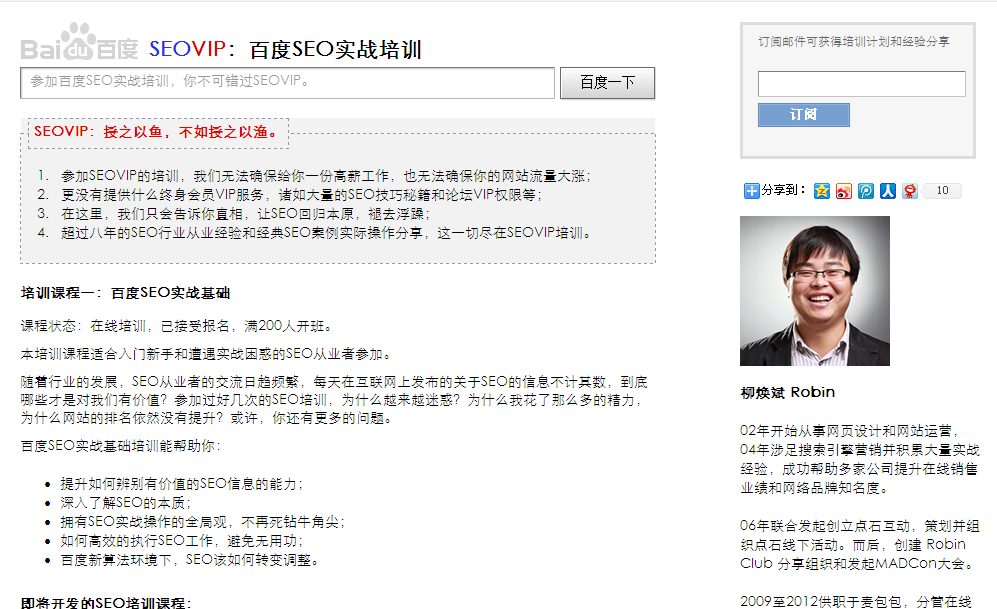Click the 百度SEO实战培训 page title
Screen dimensions: 997x609
(x=335, y=50)
